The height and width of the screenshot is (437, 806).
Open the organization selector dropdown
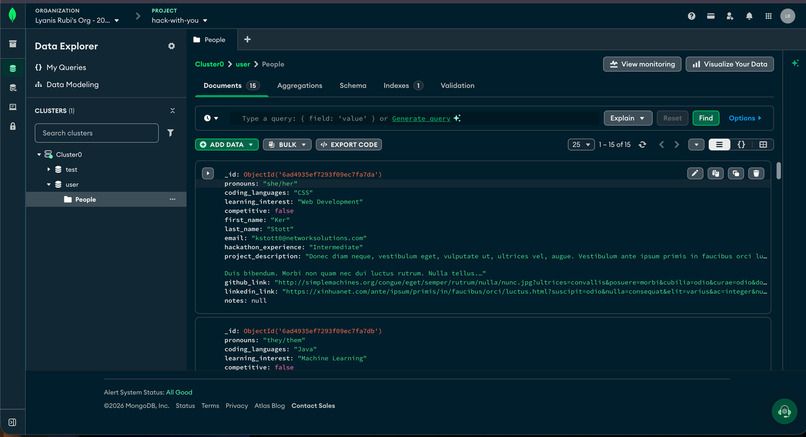[77, 21]
